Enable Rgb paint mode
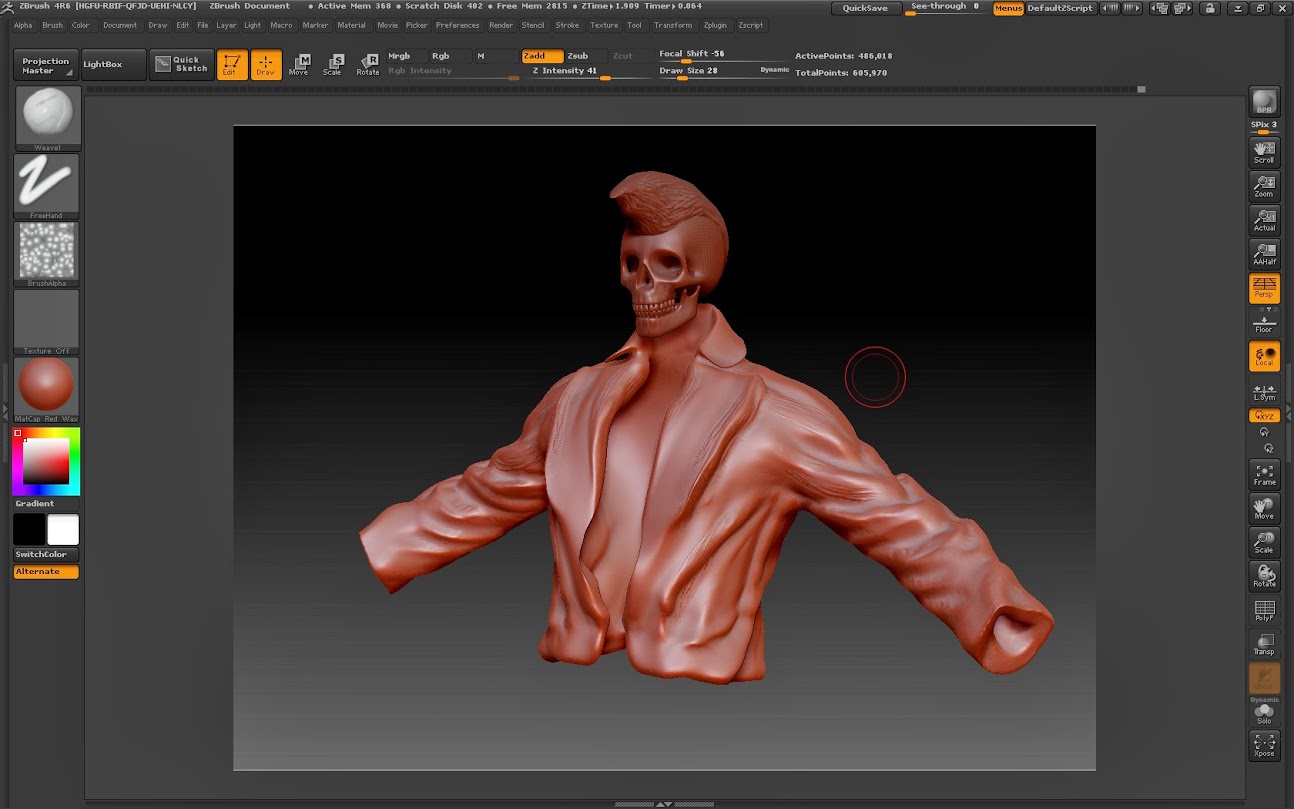 point(449,56)
